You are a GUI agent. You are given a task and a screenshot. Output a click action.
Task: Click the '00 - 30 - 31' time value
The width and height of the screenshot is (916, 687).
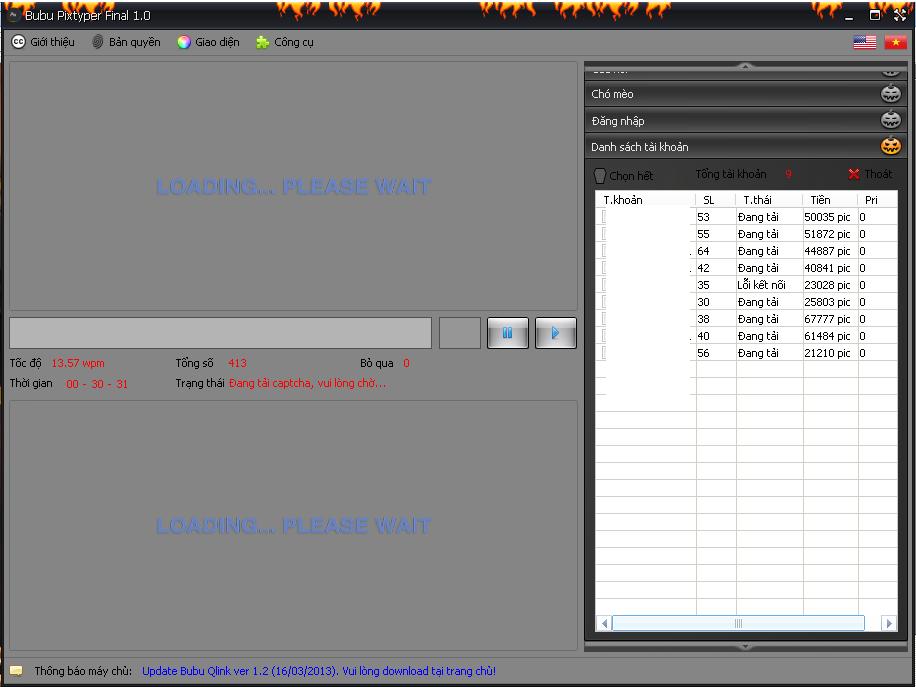coord(97,384)
